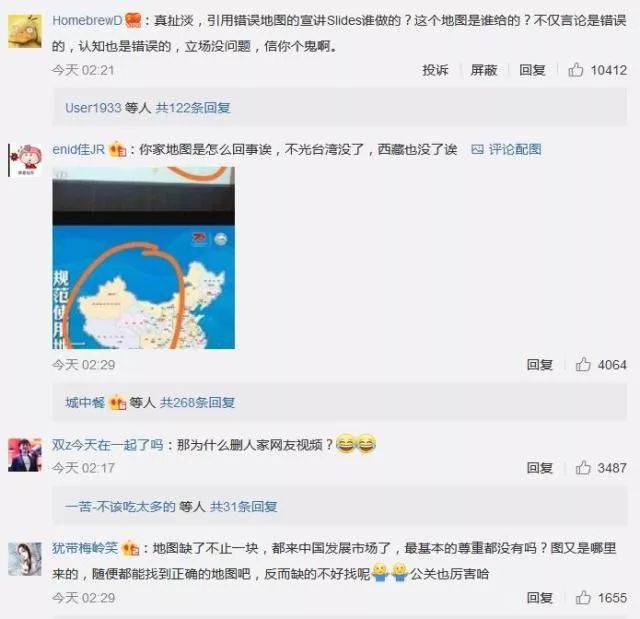Expand 共268条回复 replies
640x619 pixels.
point(197,402)
